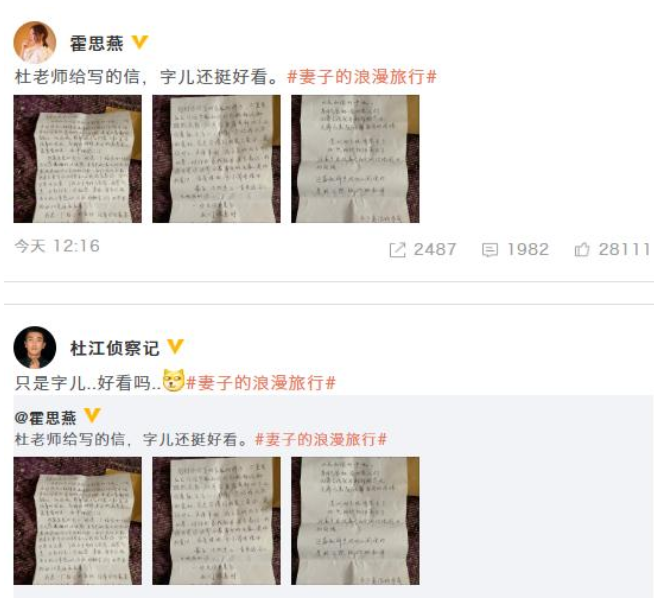This screenshot has height=602, width=654.
Task: Open the username link 杜江侦察记
Action: click(115, 348)
